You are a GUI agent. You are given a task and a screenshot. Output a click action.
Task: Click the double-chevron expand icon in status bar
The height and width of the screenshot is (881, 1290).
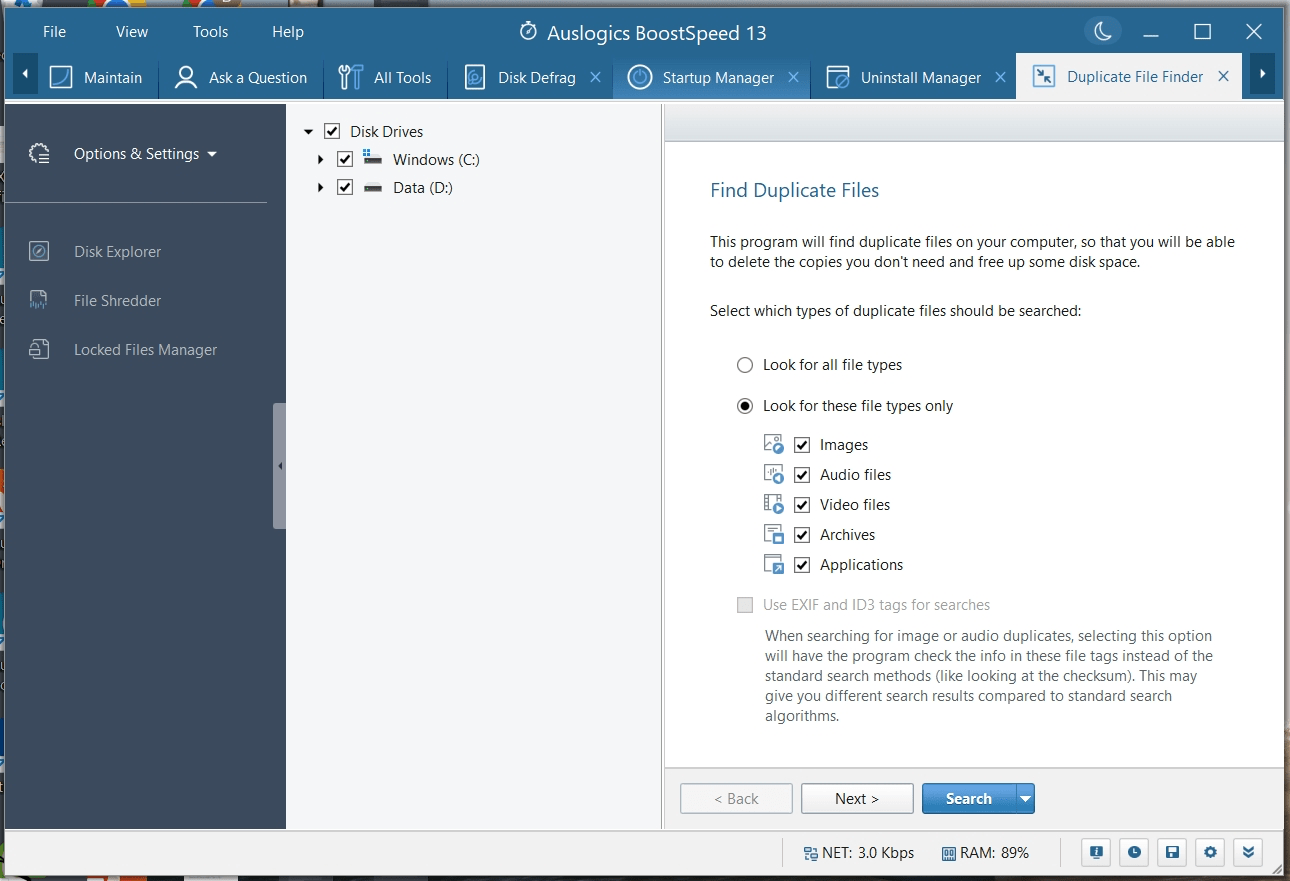(1248, 852)
